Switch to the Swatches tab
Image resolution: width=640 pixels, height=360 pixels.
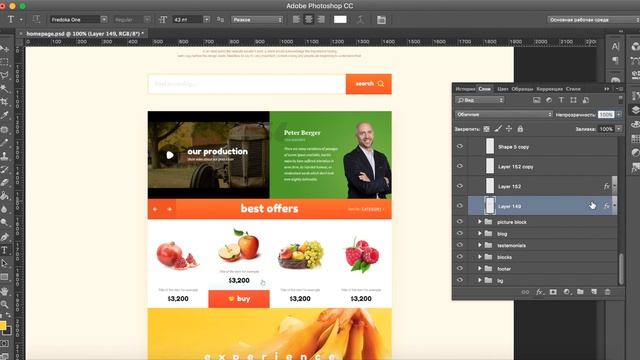(x=522, y=89)
